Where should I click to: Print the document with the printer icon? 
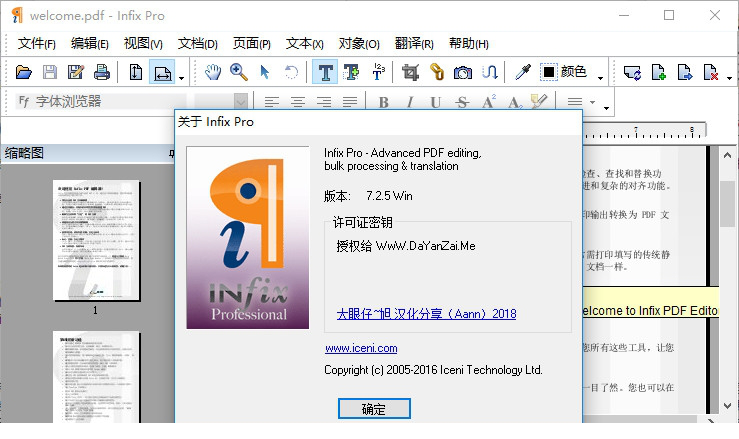[x=101, y=72]
